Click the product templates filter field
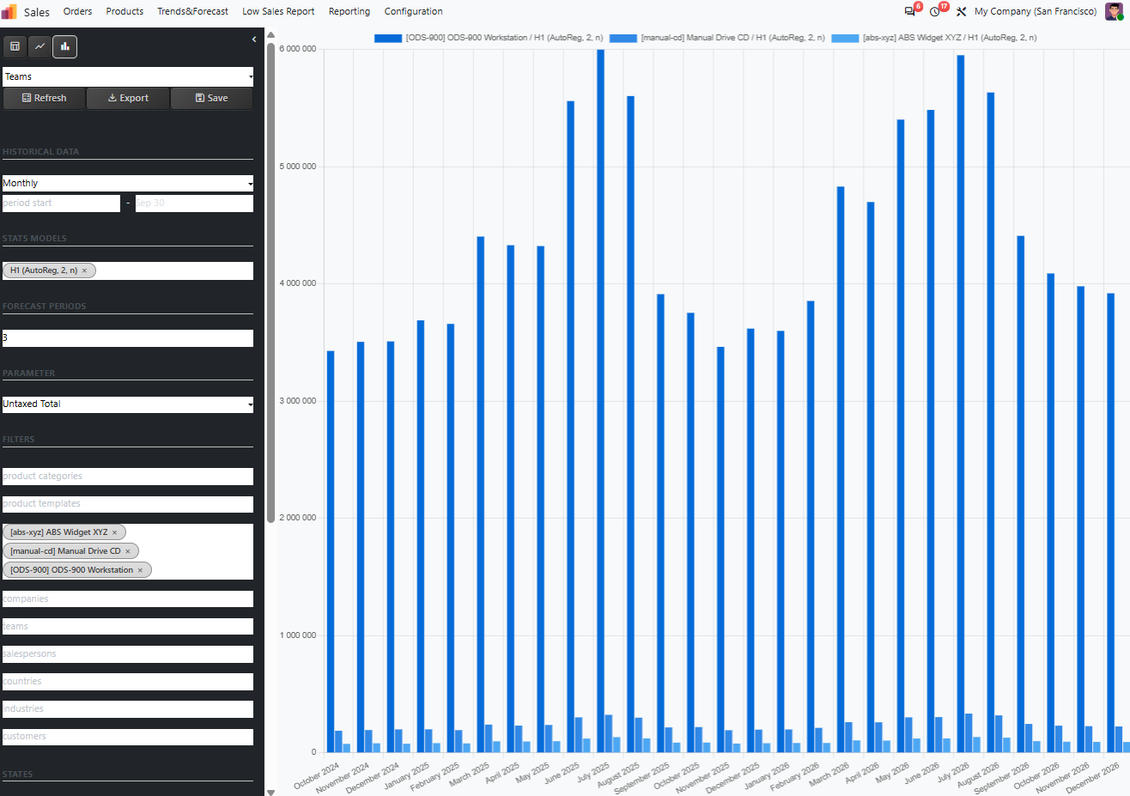 (x=128, y=504)
